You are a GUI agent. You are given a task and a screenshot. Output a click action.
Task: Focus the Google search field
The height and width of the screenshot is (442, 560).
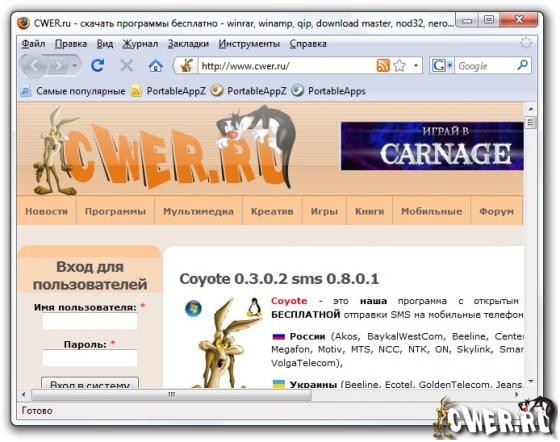[x=485, y=66]
